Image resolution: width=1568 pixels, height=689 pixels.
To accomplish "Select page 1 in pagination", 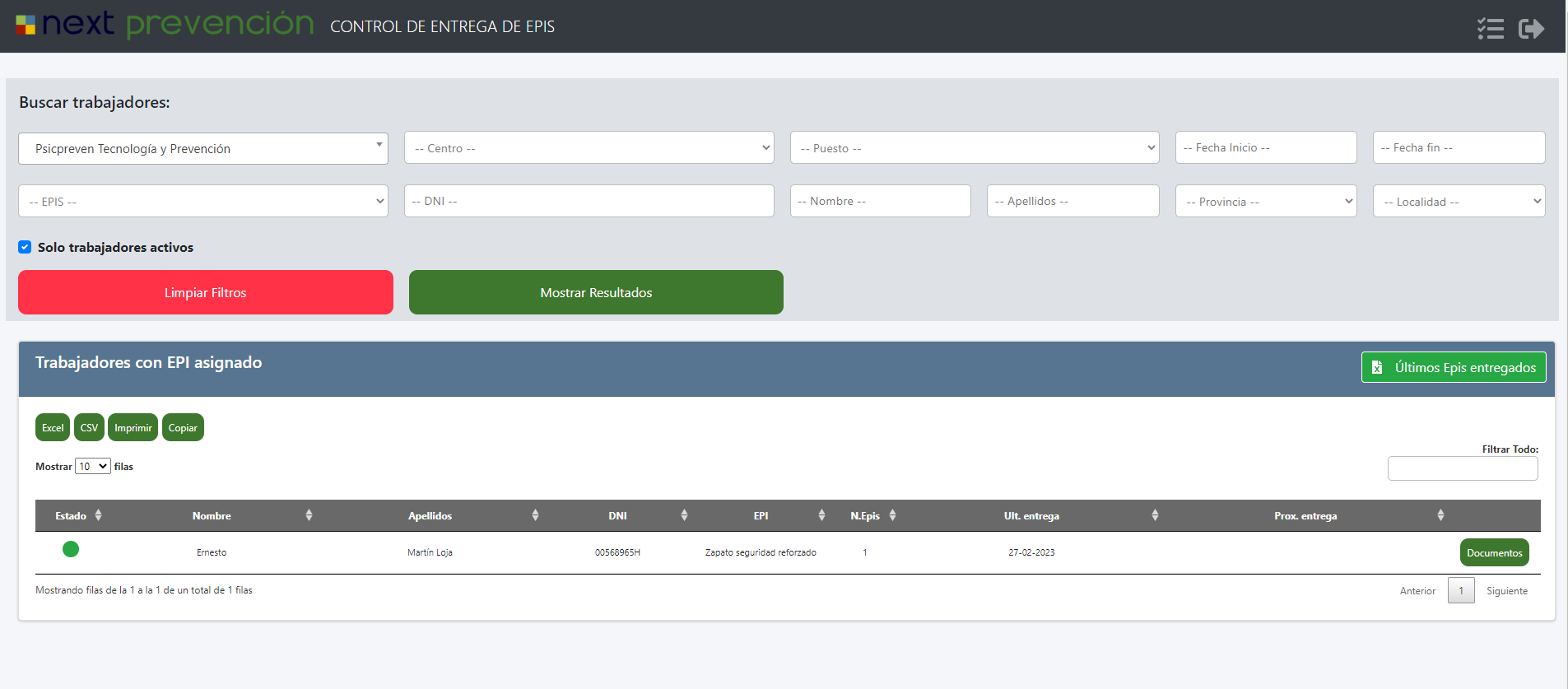I will tap(1461, 591).
